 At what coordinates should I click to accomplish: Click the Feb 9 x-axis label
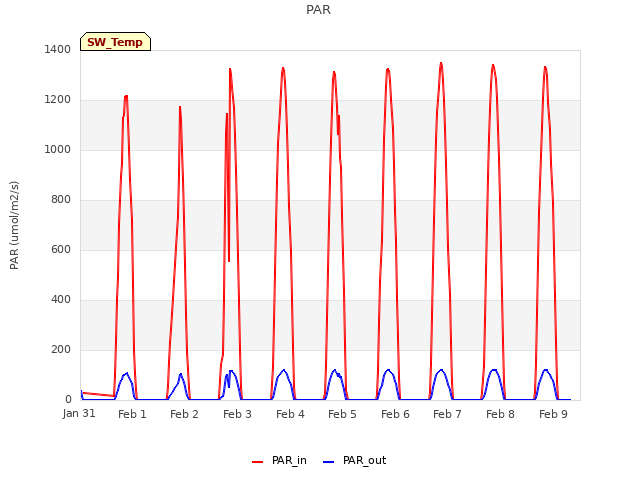[553, 414]
